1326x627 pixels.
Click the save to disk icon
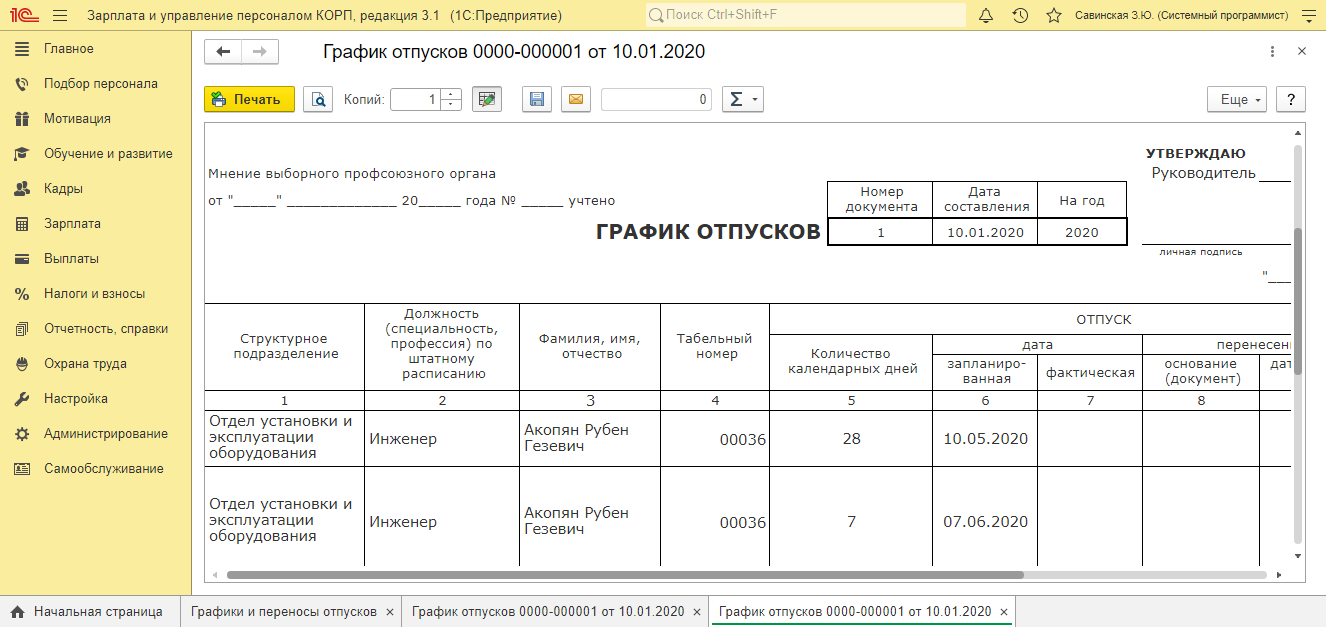click(537, 99)
